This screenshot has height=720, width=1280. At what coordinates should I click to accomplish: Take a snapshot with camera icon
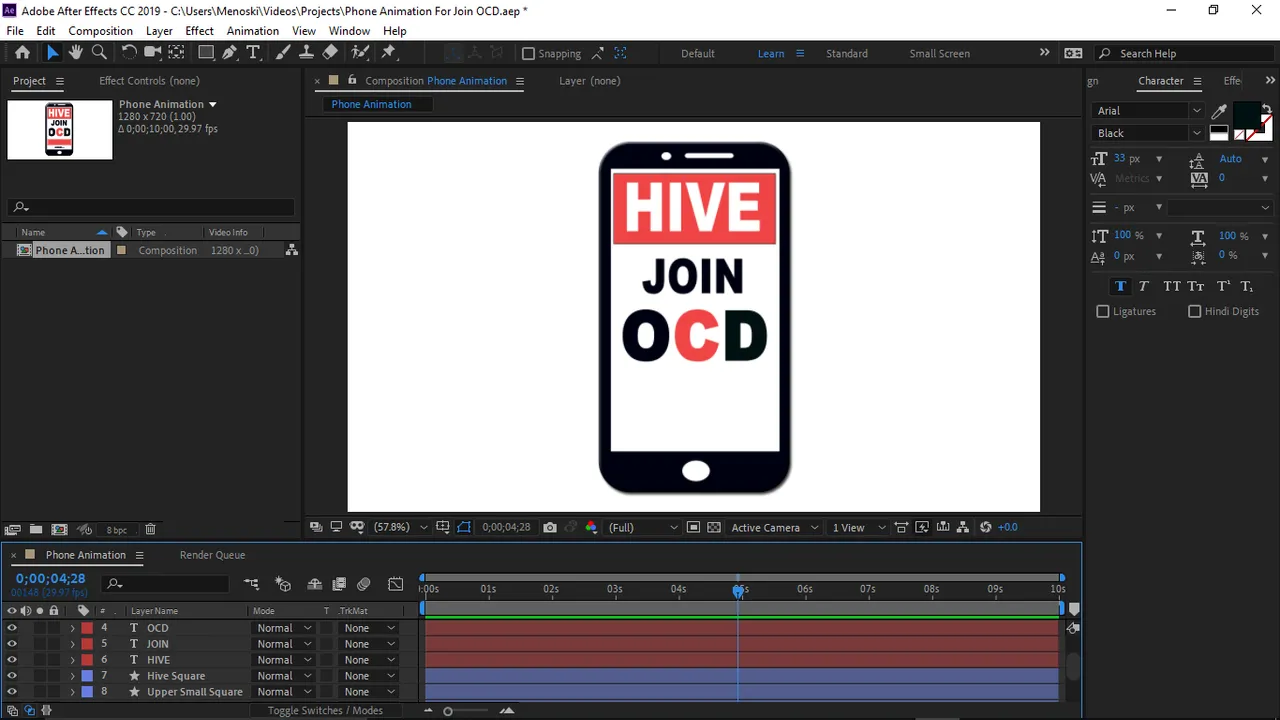coord(550,527)
